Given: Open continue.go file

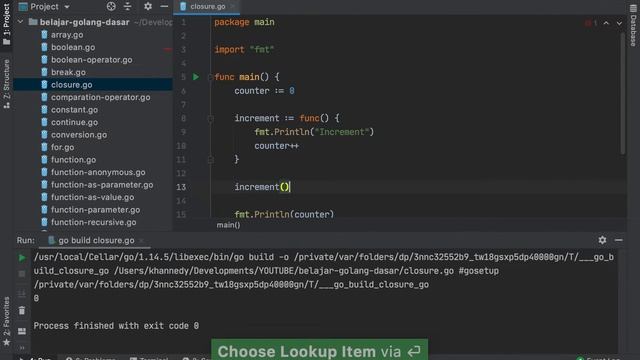Looking at the screenshot, I should (74, 122).
